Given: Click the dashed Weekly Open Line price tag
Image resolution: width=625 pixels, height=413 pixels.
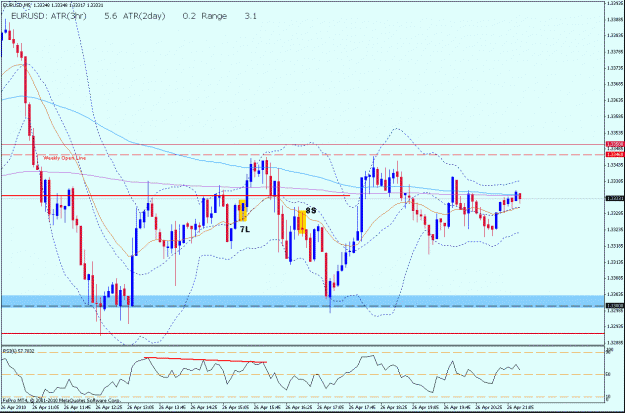Looking at the screenshot, I should pos(614,154).
